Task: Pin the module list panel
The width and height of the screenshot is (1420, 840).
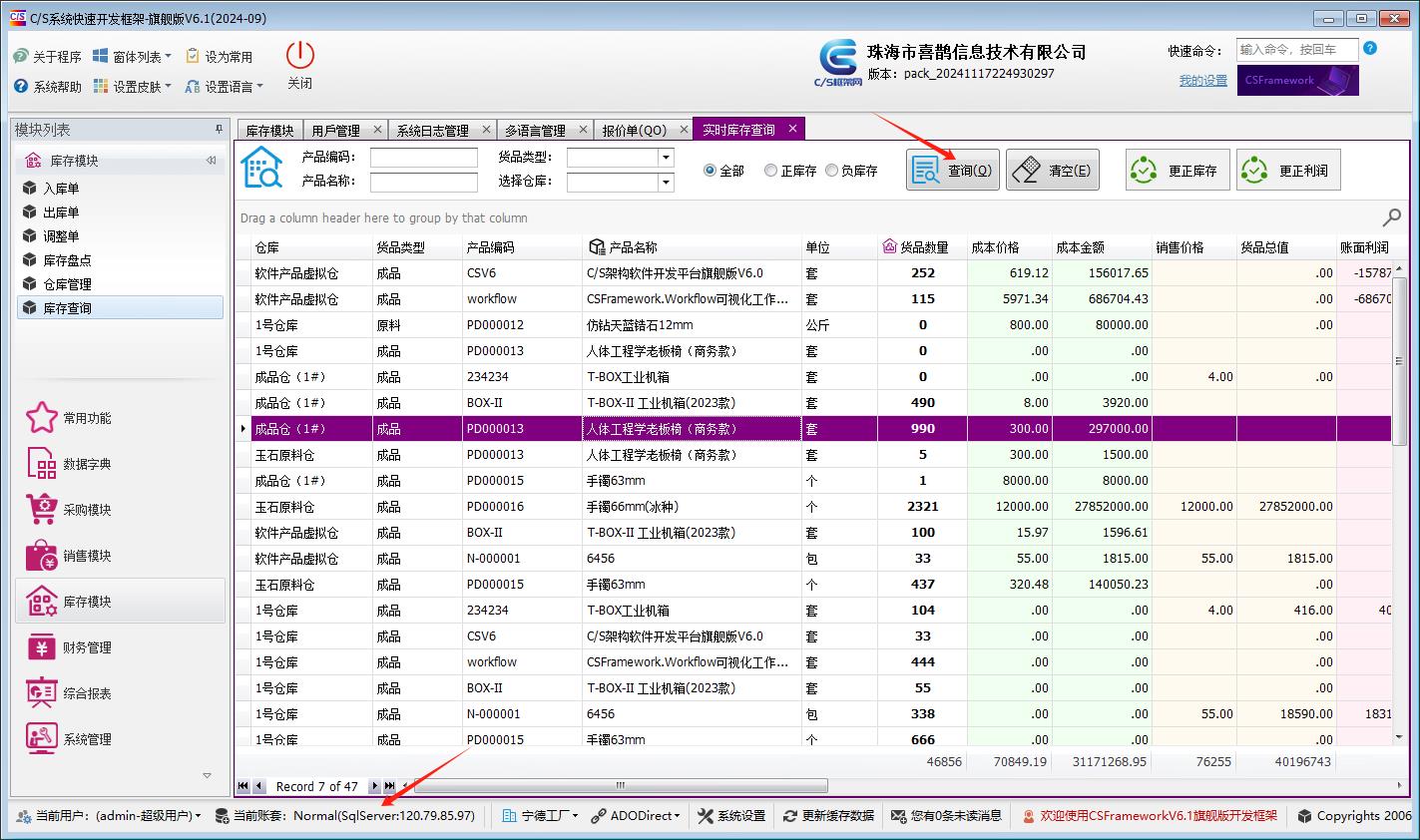Action: 219,130
